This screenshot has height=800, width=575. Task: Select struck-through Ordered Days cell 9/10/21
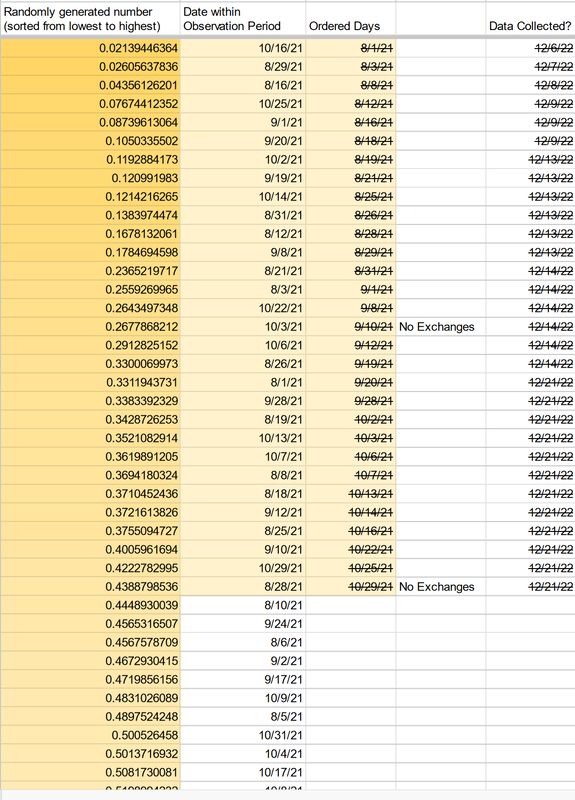point(351,327)
